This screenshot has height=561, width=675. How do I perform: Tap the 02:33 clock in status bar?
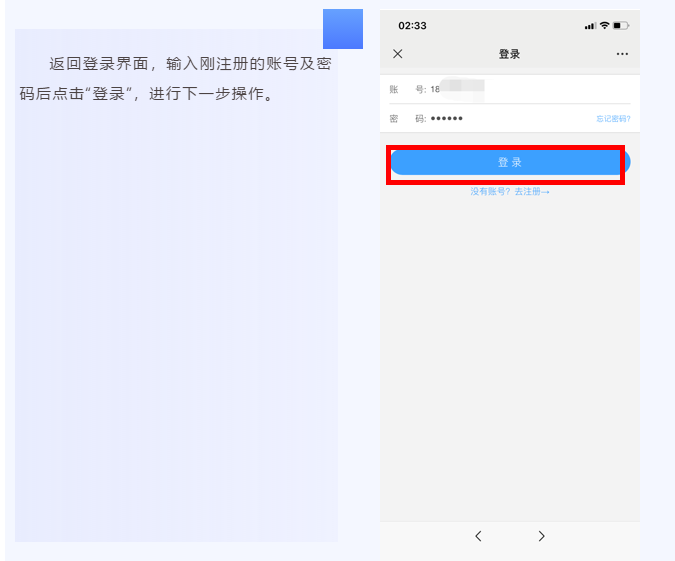point(412,26)
